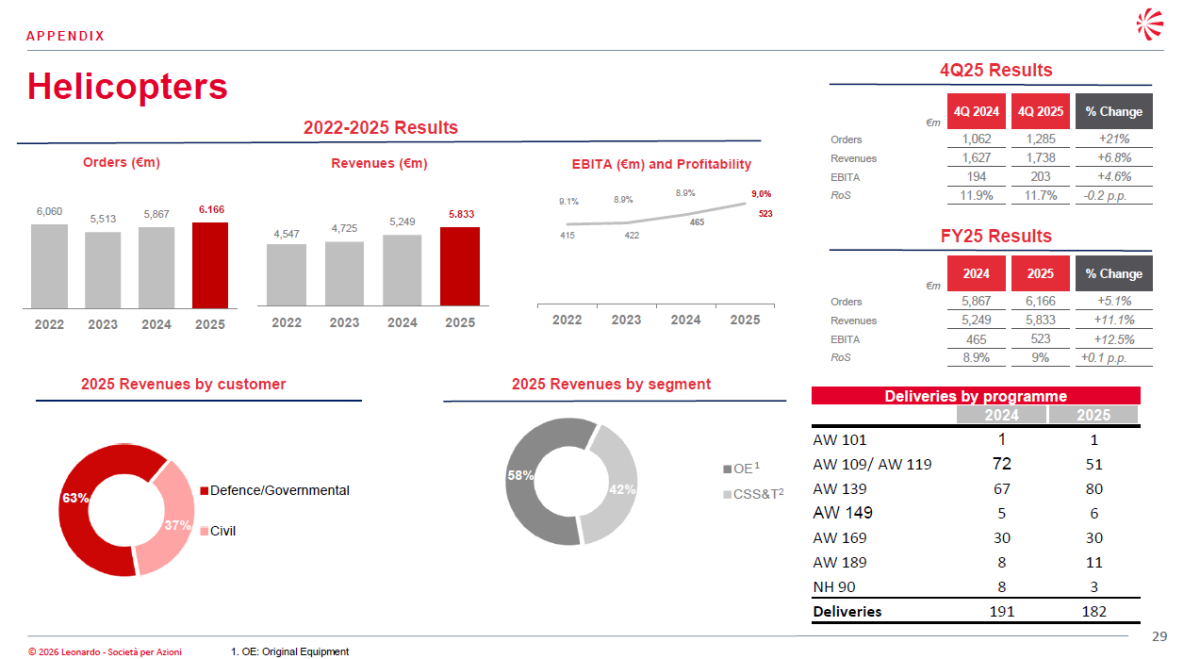Click the OE: Original Equipment footnote
This screenshot has width=1200, height=659.
tap(290, 652)
